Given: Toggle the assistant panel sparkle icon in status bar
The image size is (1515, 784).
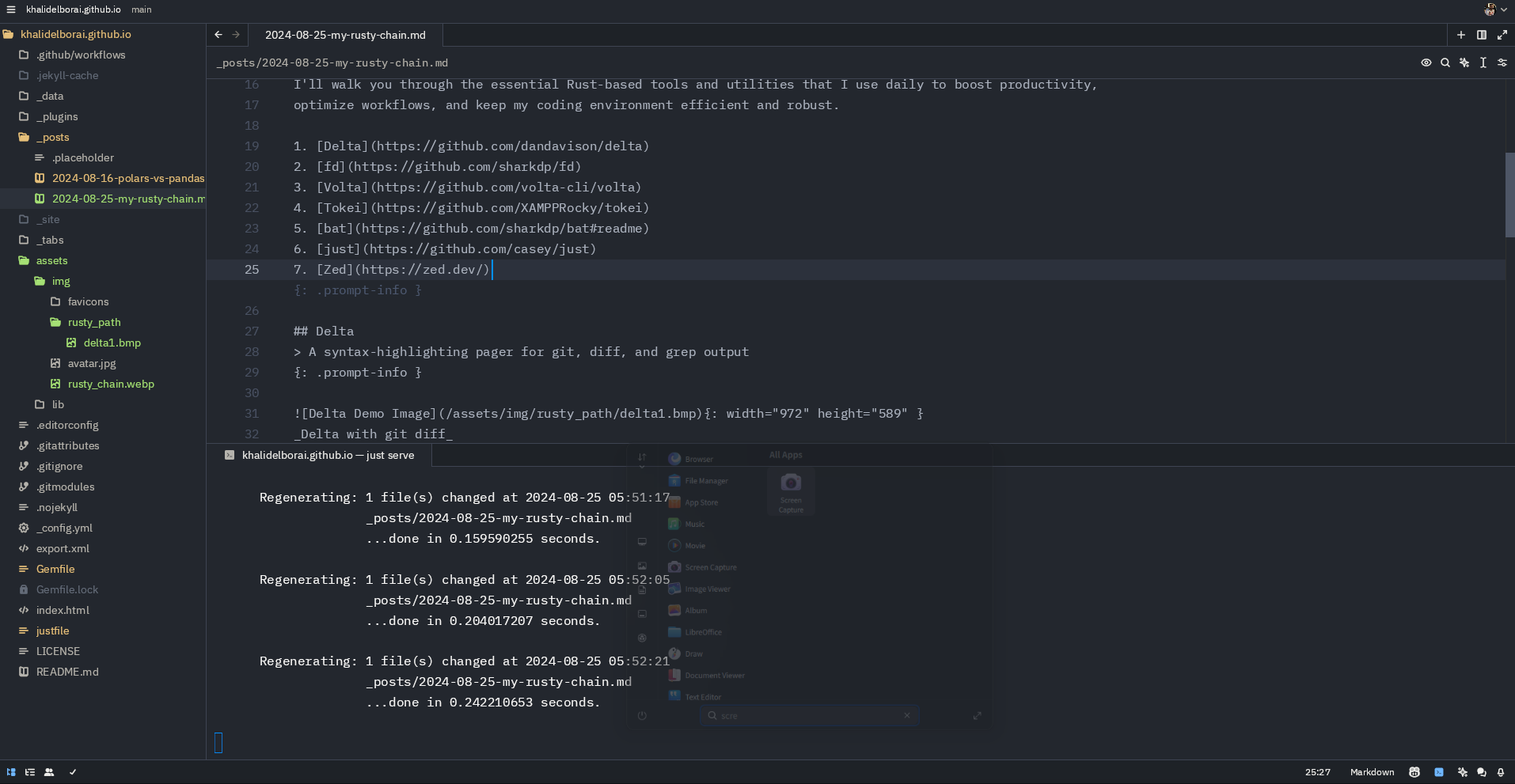Looking at the screenshot, I should tap(1463, 772).
